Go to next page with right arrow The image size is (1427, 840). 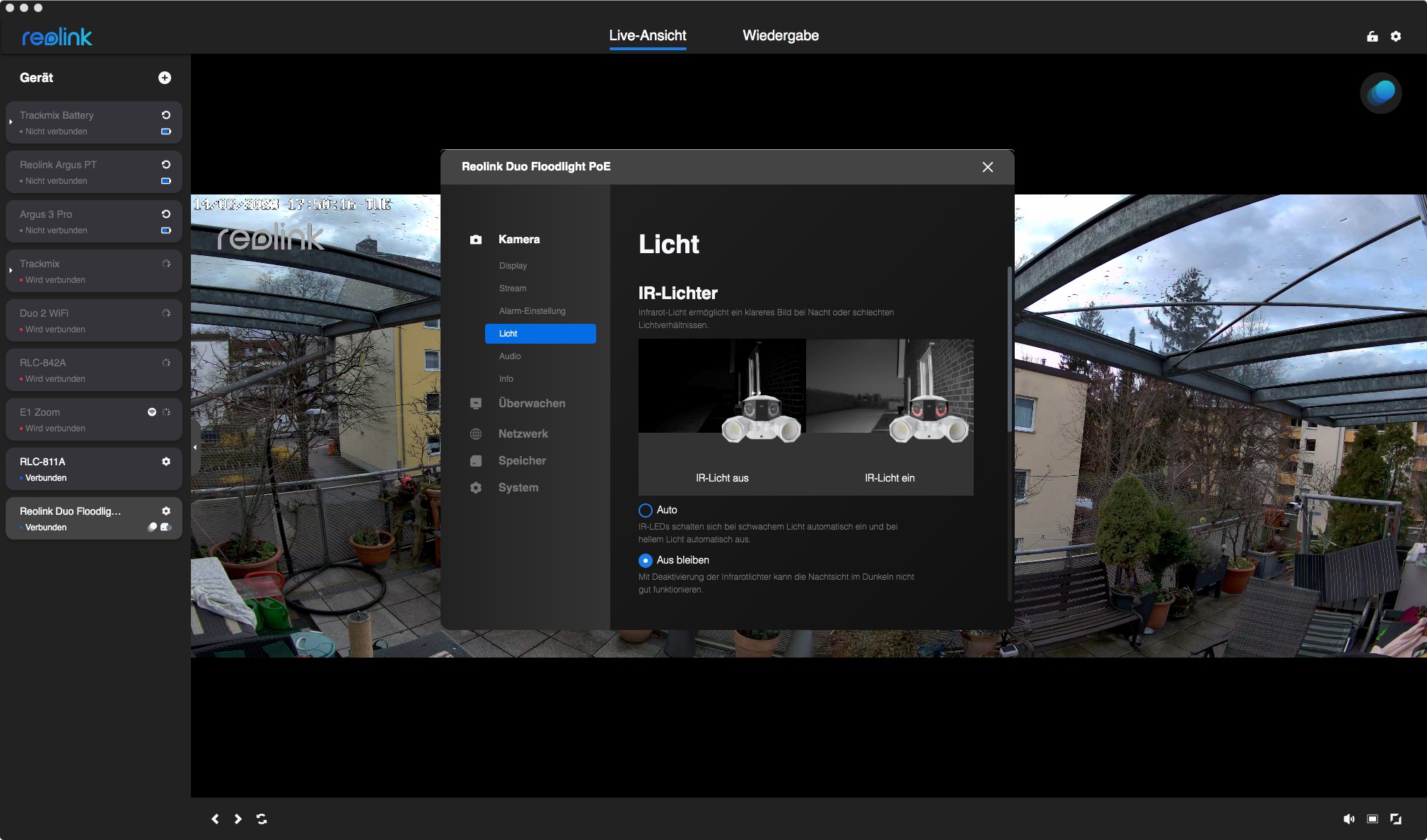(238, 819)
